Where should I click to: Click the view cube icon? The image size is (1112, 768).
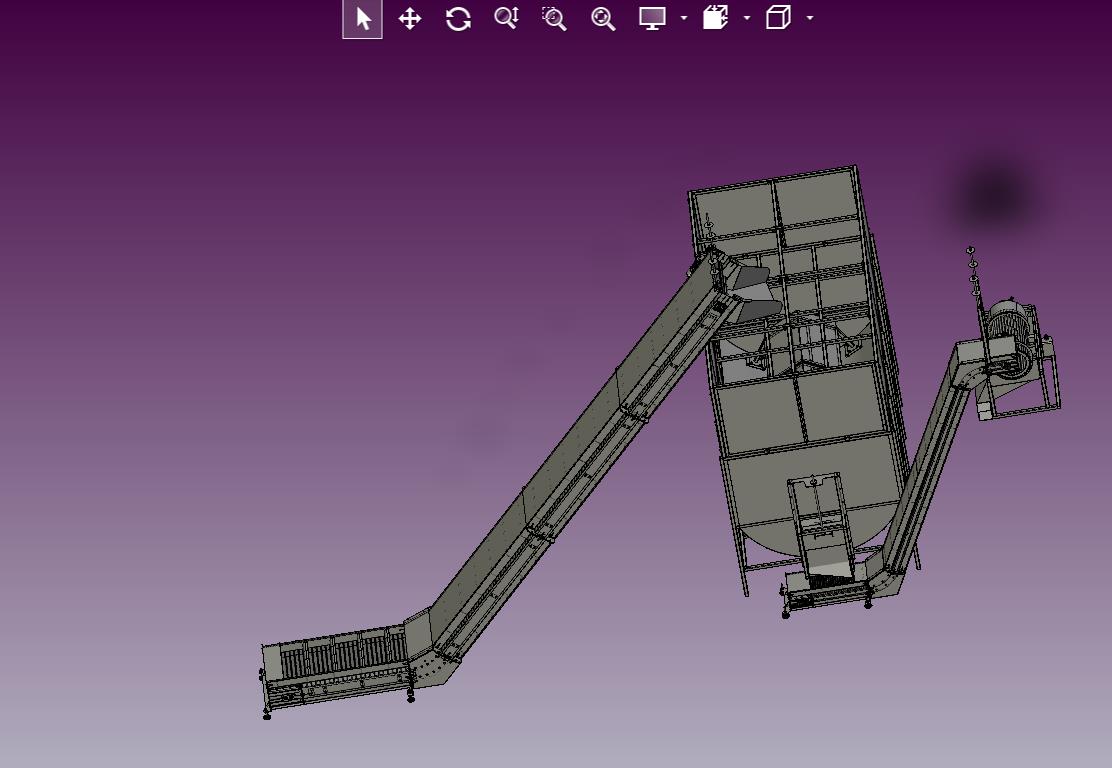tap(778, 18)
